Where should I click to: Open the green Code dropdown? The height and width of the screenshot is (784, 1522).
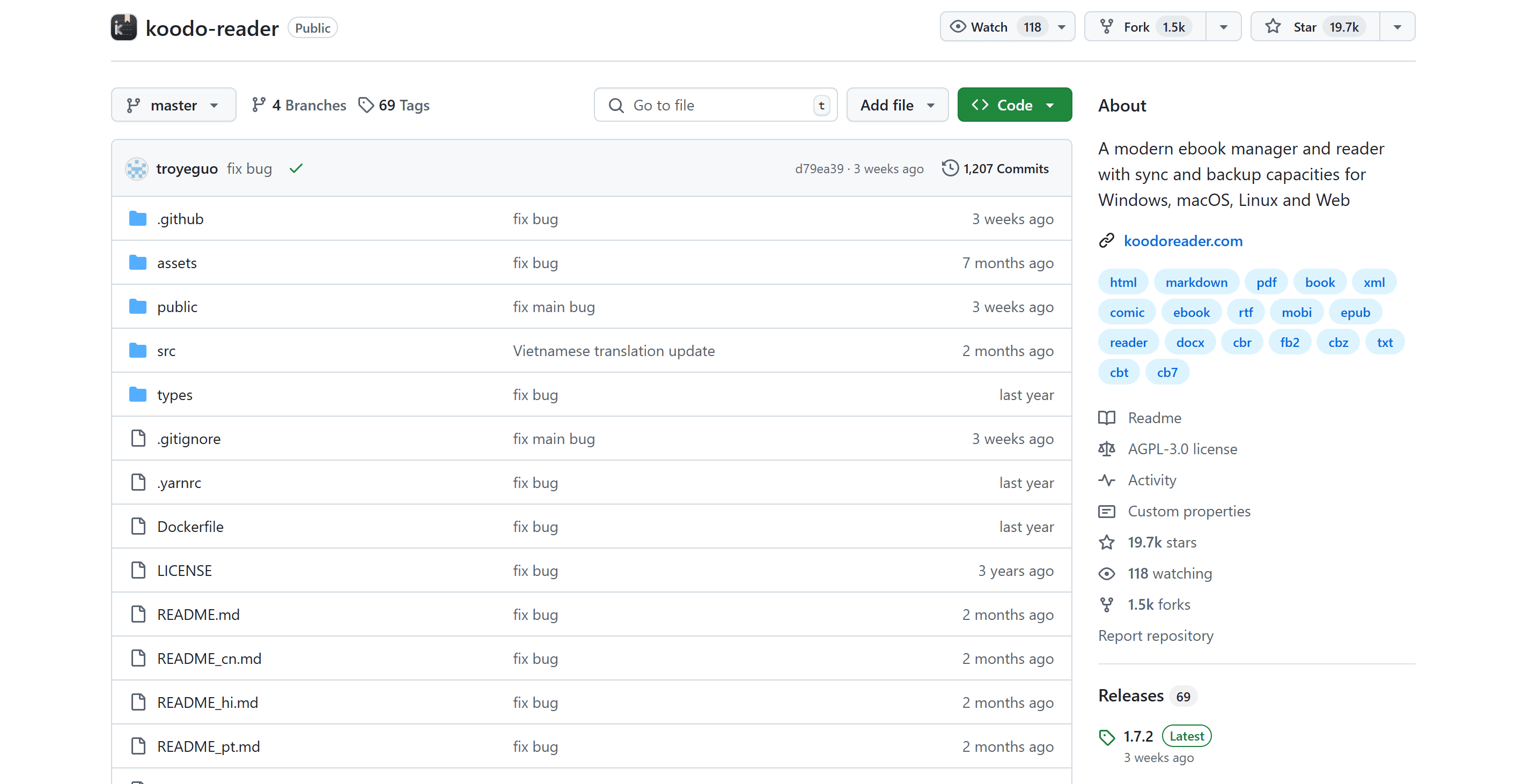point(1014,105)
